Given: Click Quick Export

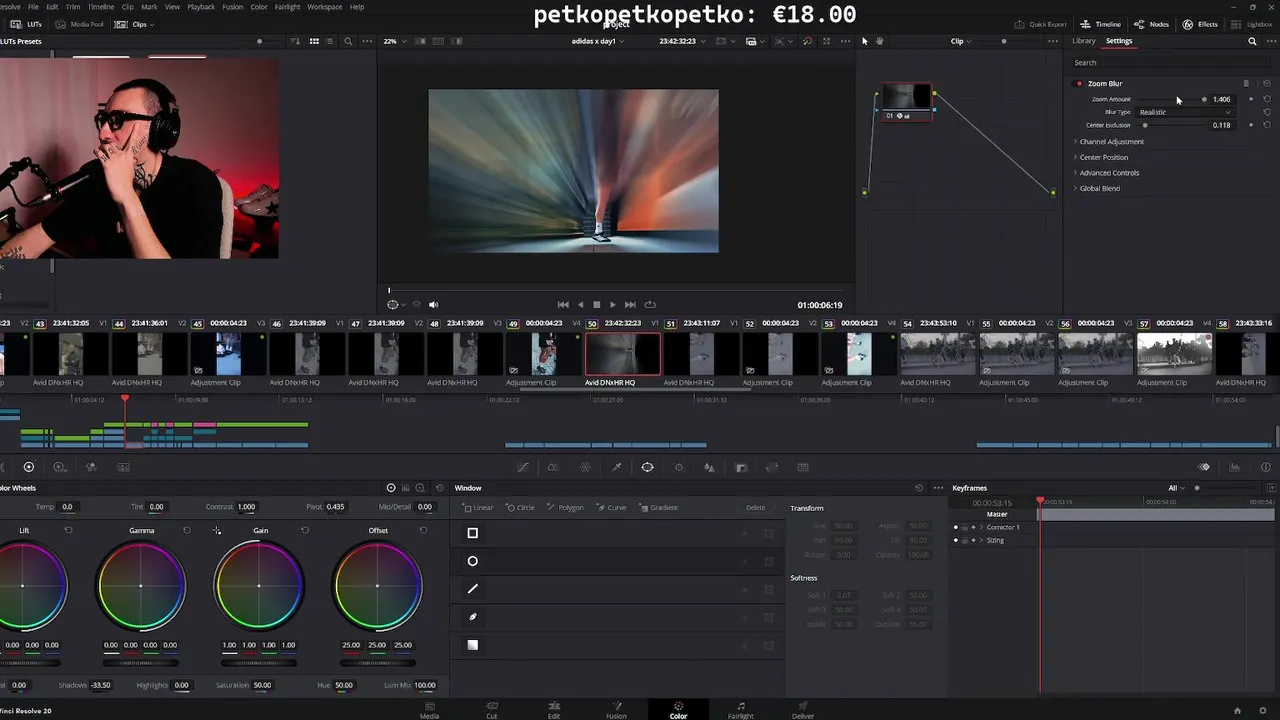Looking at the screenshot, I should coord(1040,24).
